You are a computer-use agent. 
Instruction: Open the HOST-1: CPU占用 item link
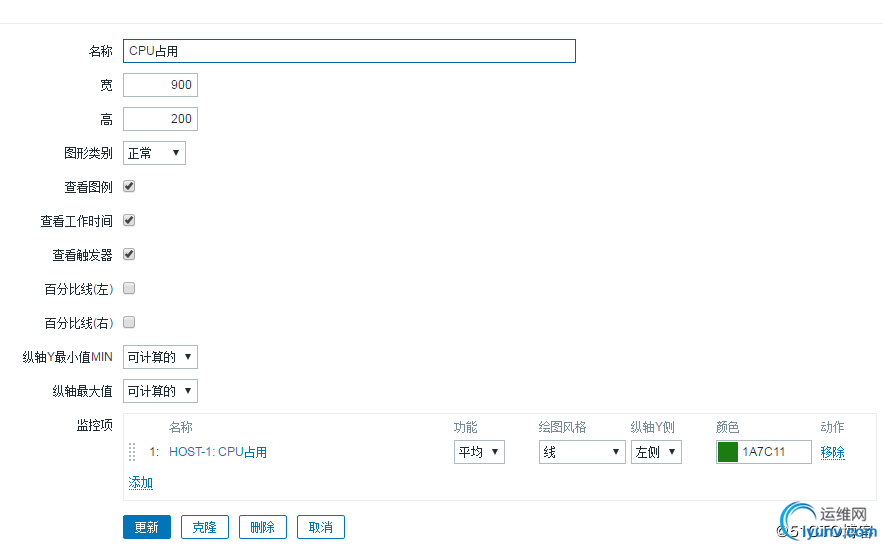(218, 452)
